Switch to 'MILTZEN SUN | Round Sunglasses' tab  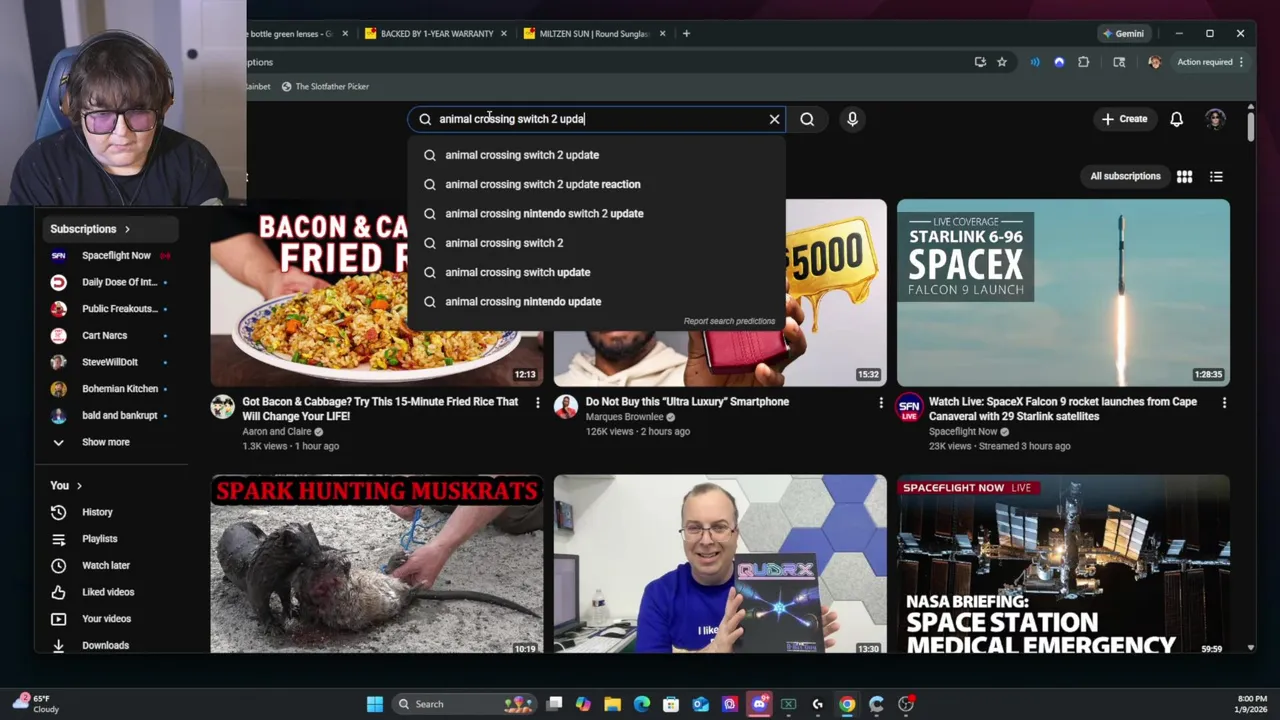tap(594, 34)
